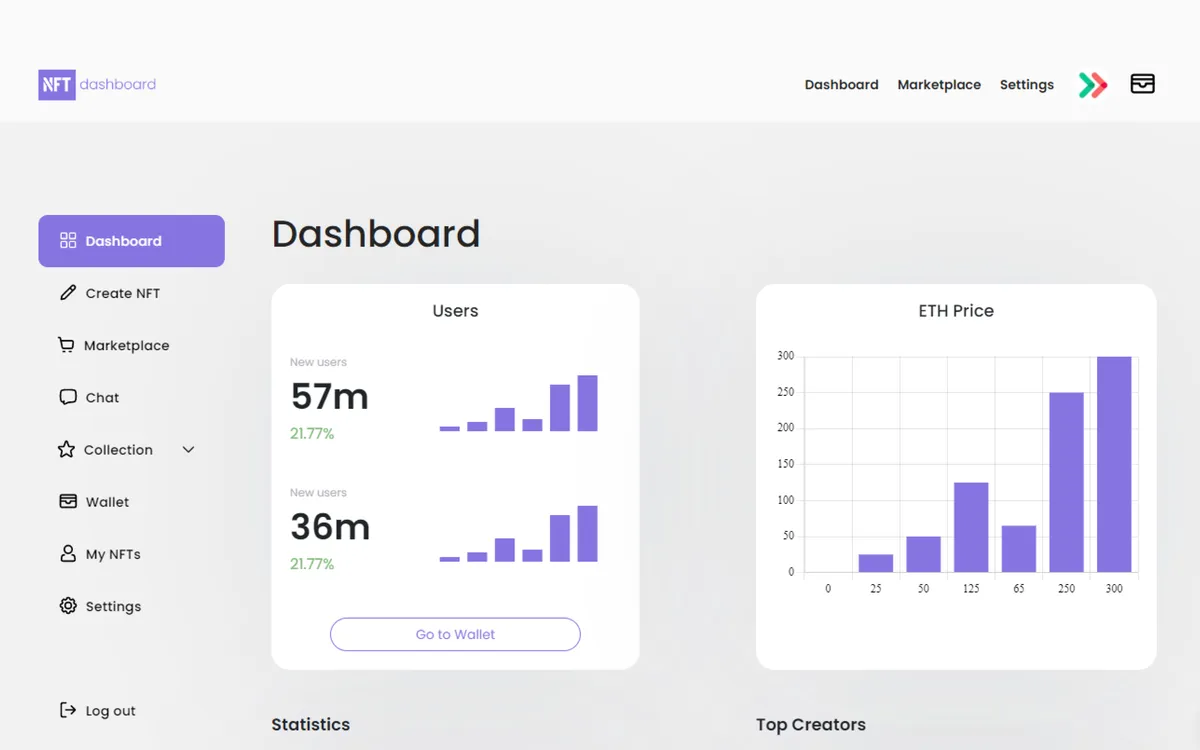Click the mini bar chart beside 36m

tap(519, 534)
